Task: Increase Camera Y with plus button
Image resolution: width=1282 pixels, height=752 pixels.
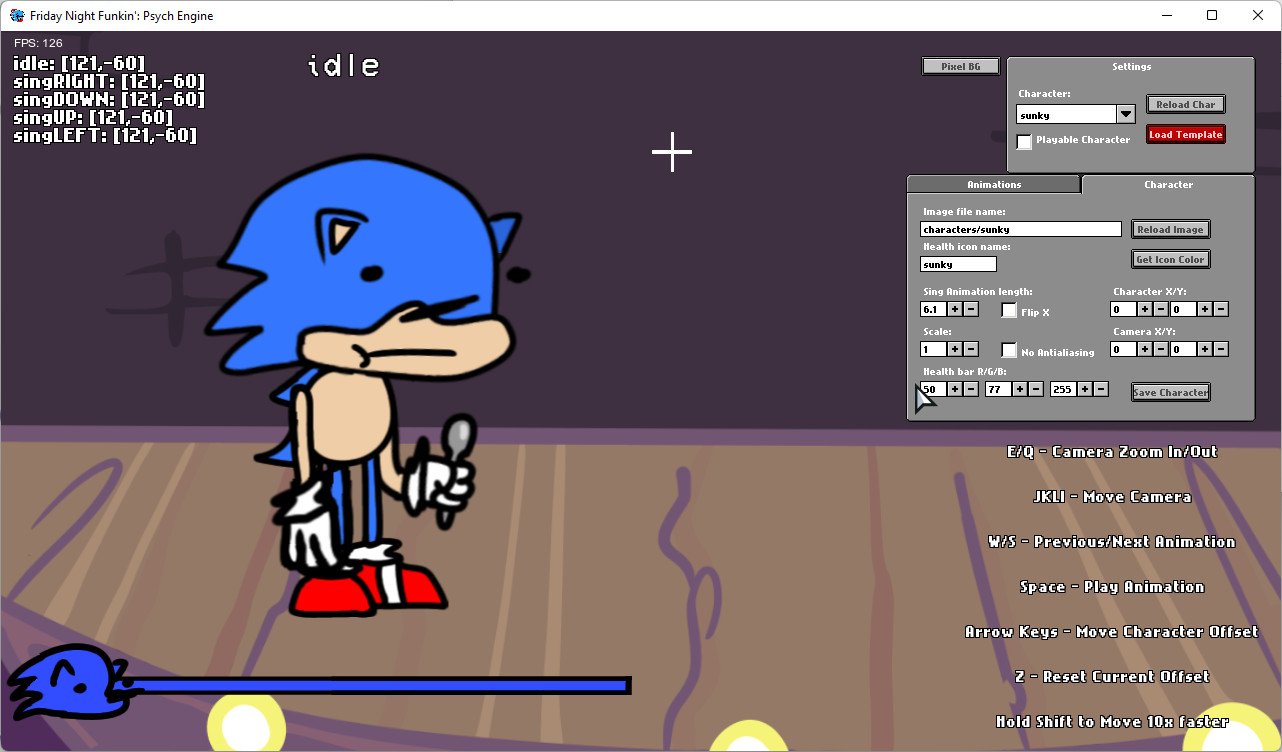Action: 1205,349
